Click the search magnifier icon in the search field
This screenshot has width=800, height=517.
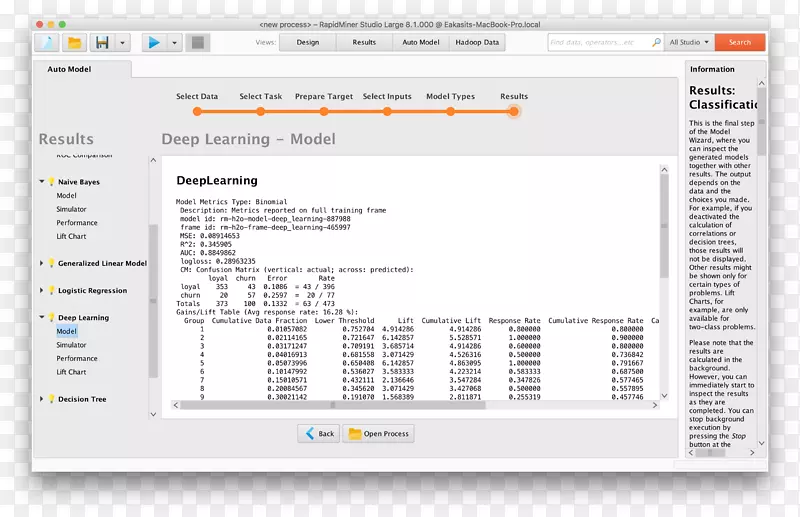[x=656, y=43]
